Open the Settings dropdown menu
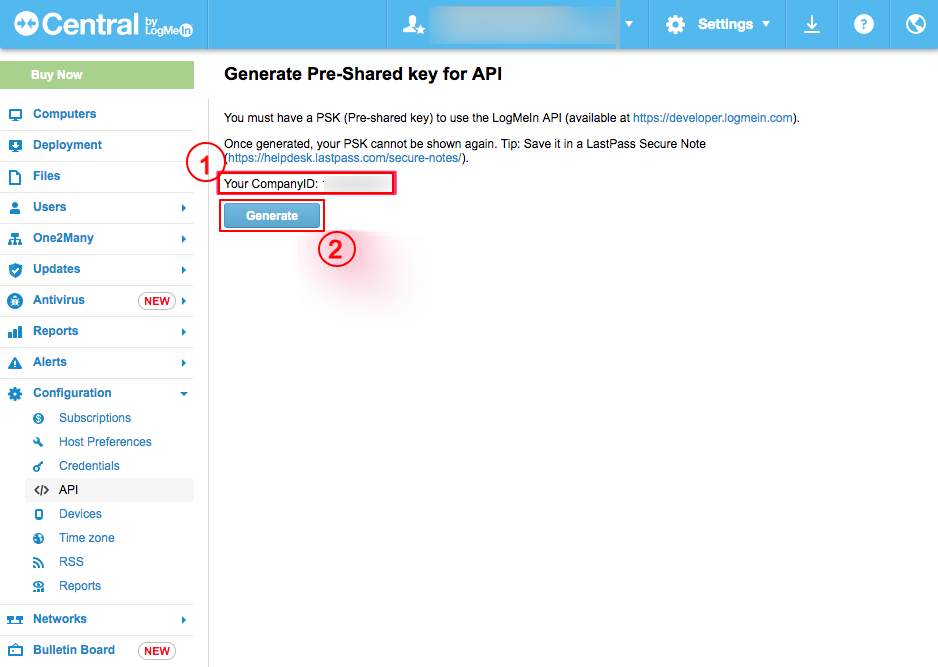 (717, 25)
